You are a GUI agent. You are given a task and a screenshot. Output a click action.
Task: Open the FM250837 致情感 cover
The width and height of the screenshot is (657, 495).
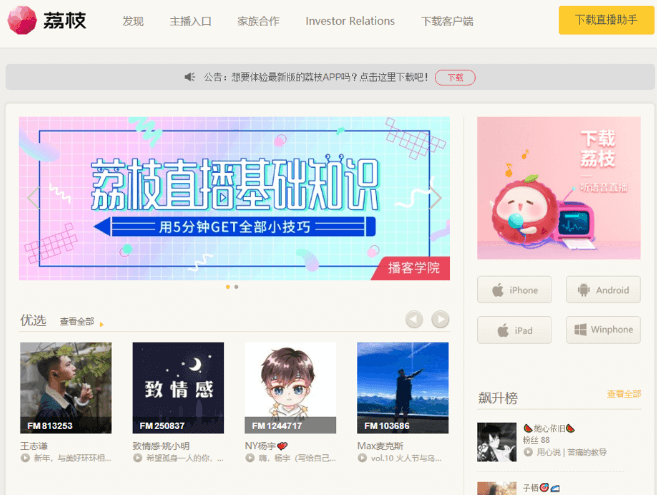(x=178, y=388)
